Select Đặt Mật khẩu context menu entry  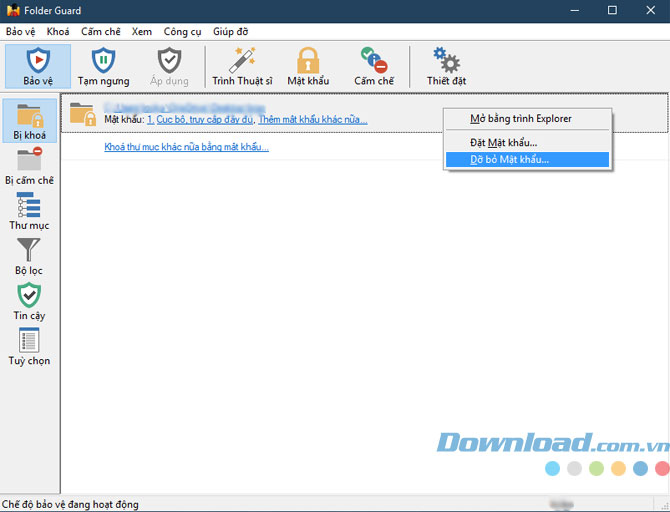[x=503, y=142]
